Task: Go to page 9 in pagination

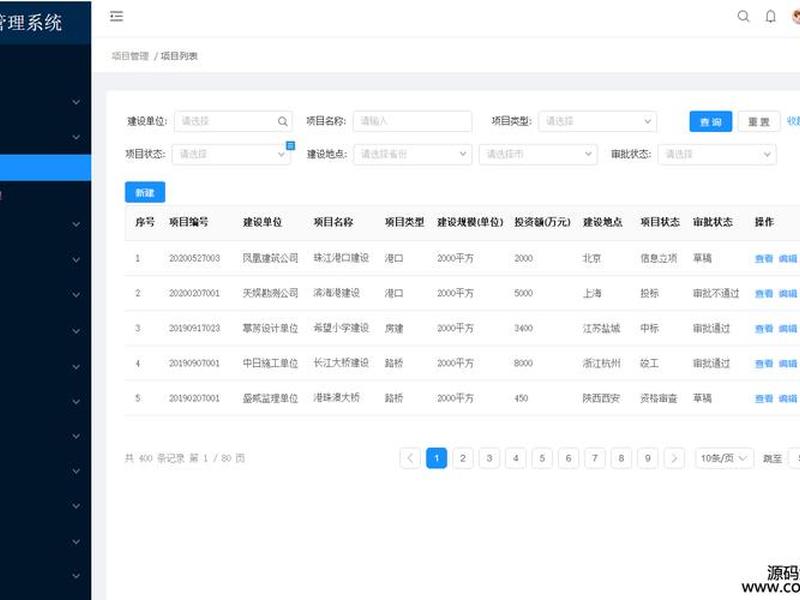Action: pos(647,458)
